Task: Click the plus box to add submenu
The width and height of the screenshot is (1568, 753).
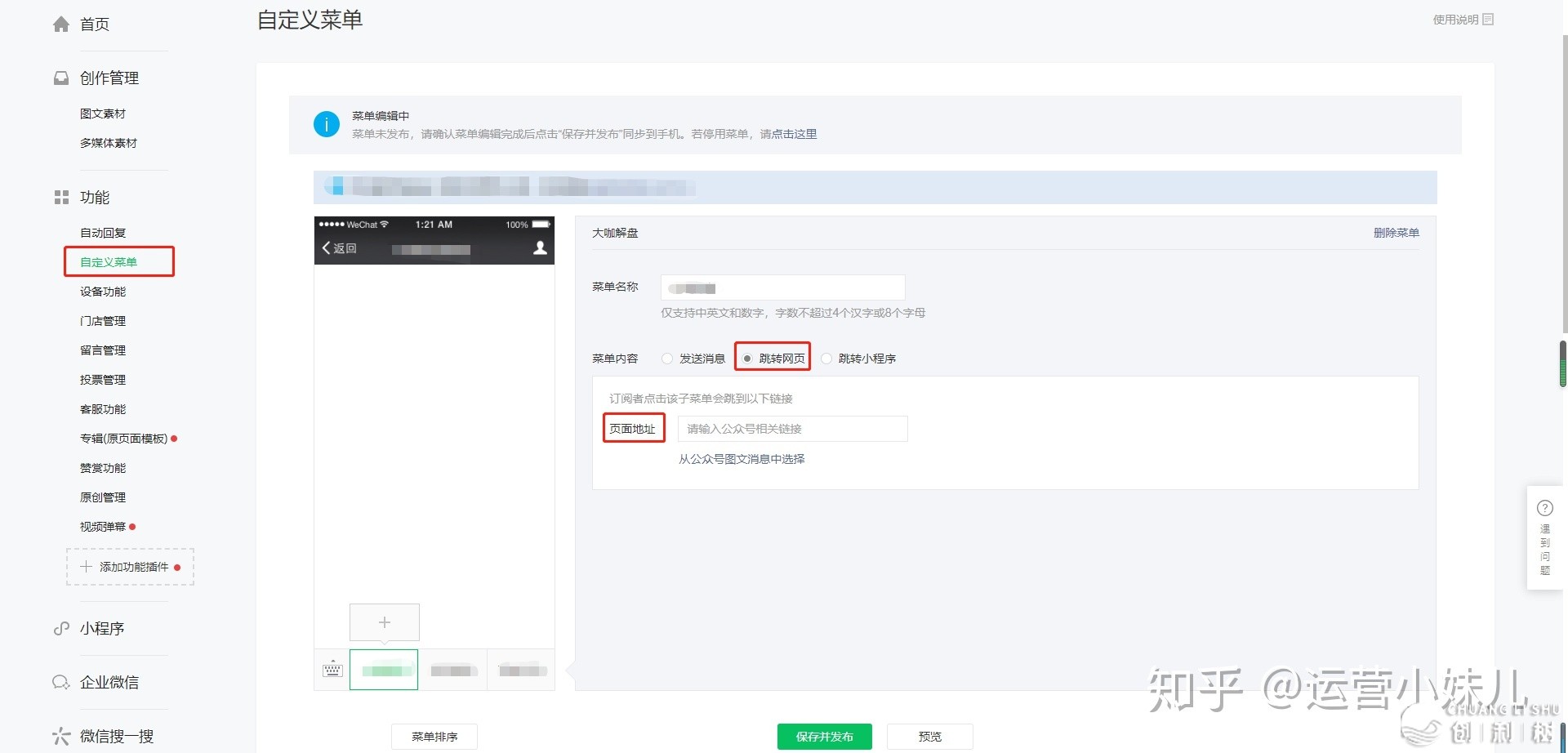Action: [385, 622]
